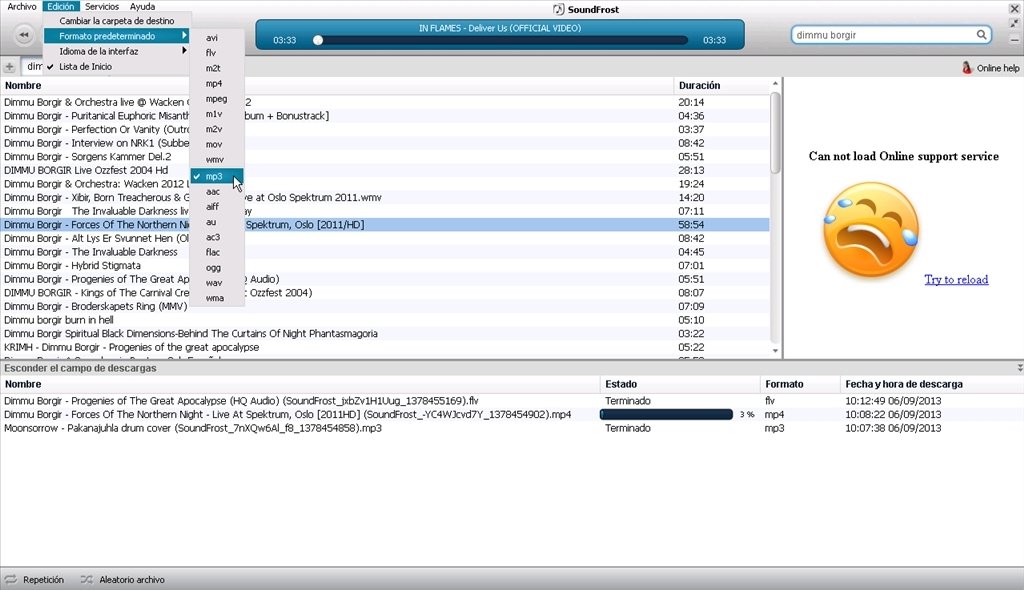Click the Try to reload link
Image resolution: width=1024 pixels, height=590 pixels.
956,280
